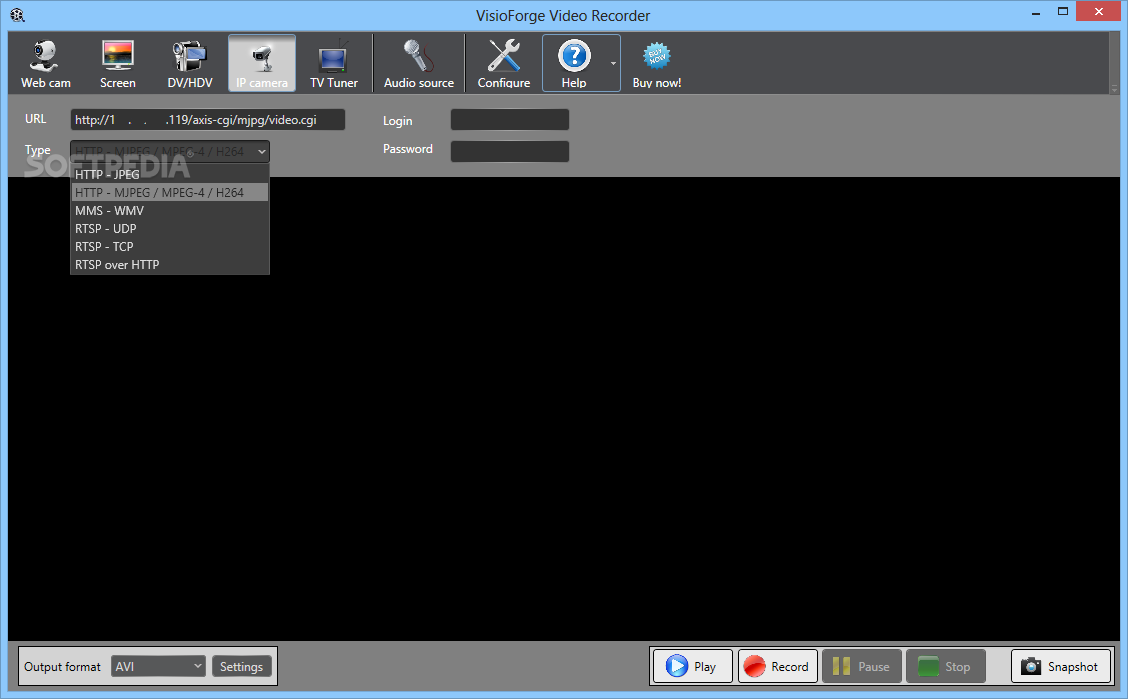Image resolution: width=1128 pixels, height=699 pixels.
Task: Choose RTSP - UDP stream type
Action: coord(170,229)
